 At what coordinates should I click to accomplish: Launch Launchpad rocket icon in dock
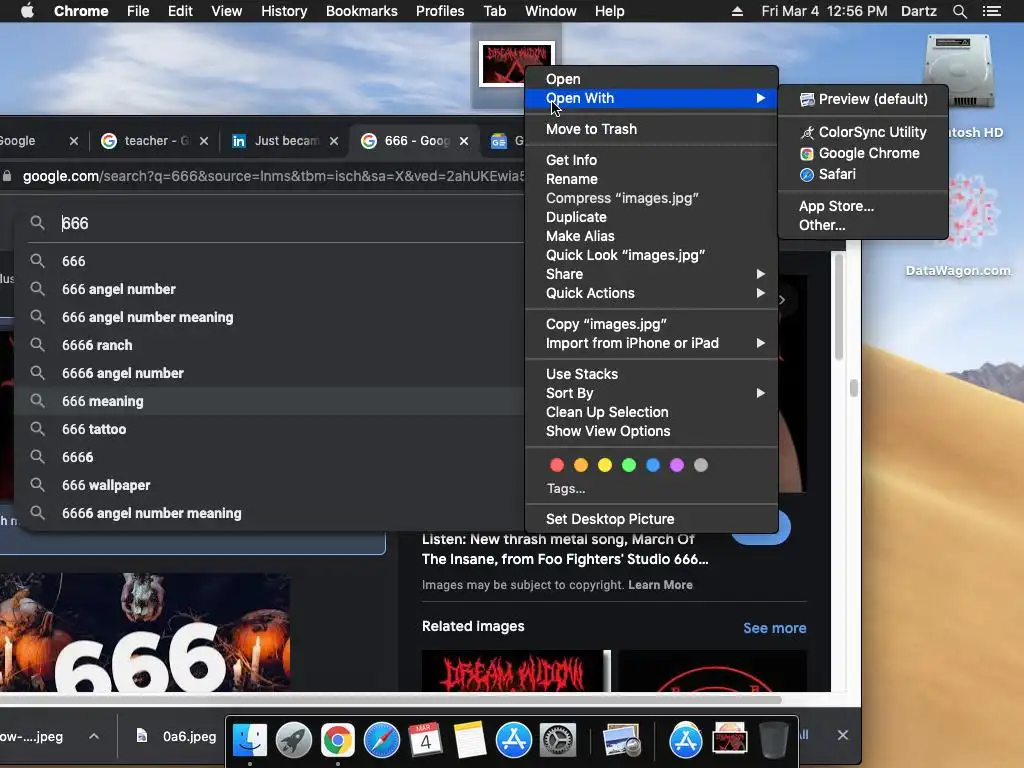click(293, 740)
